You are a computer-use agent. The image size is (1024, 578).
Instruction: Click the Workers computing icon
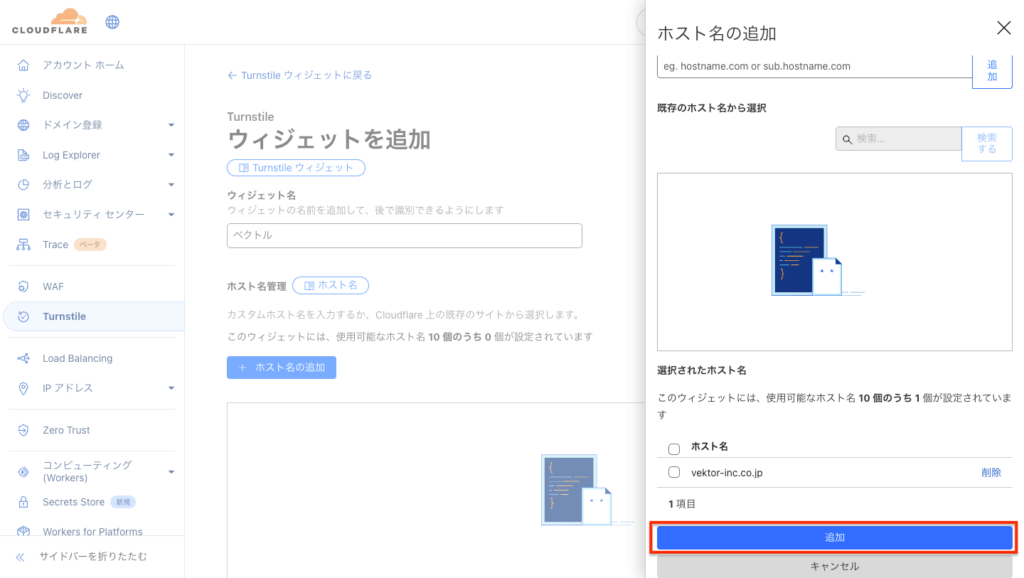coord(24,472)
